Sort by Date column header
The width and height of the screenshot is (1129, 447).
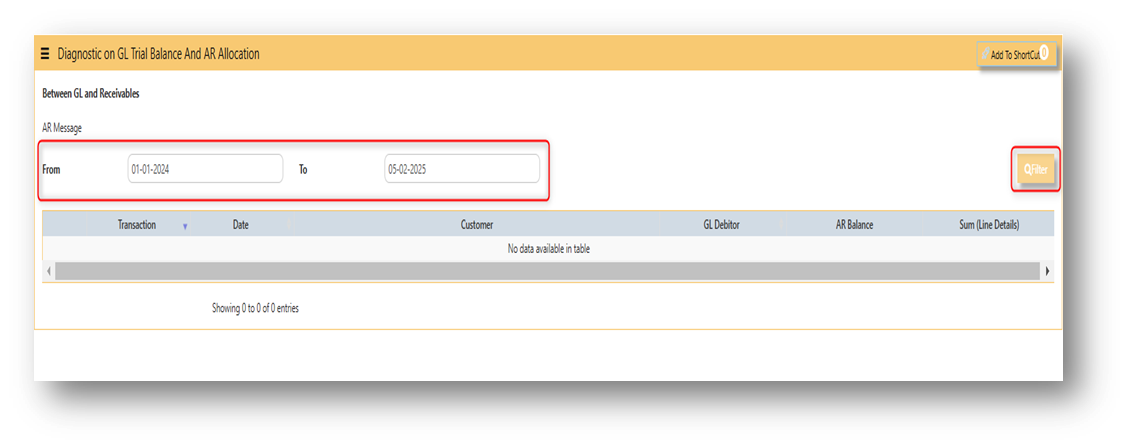point(240,225)
